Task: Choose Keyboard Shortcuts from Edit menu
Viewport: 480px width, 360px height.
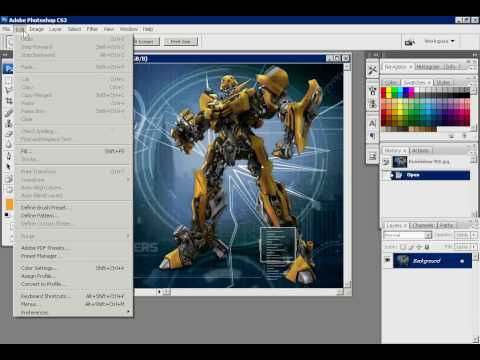Action: (73, 296)
